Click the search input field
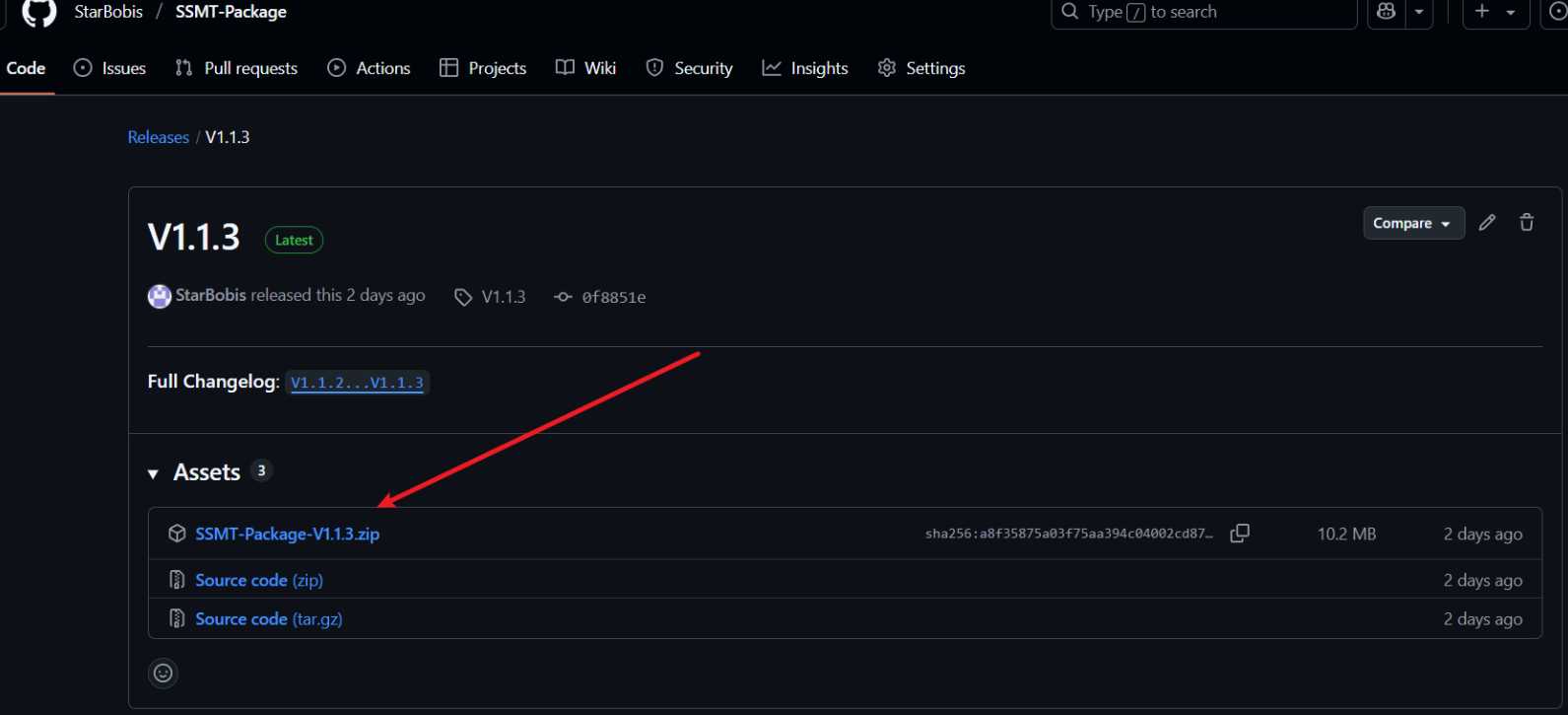This screenshot has height=715, width=1568. coord(1202,12)
